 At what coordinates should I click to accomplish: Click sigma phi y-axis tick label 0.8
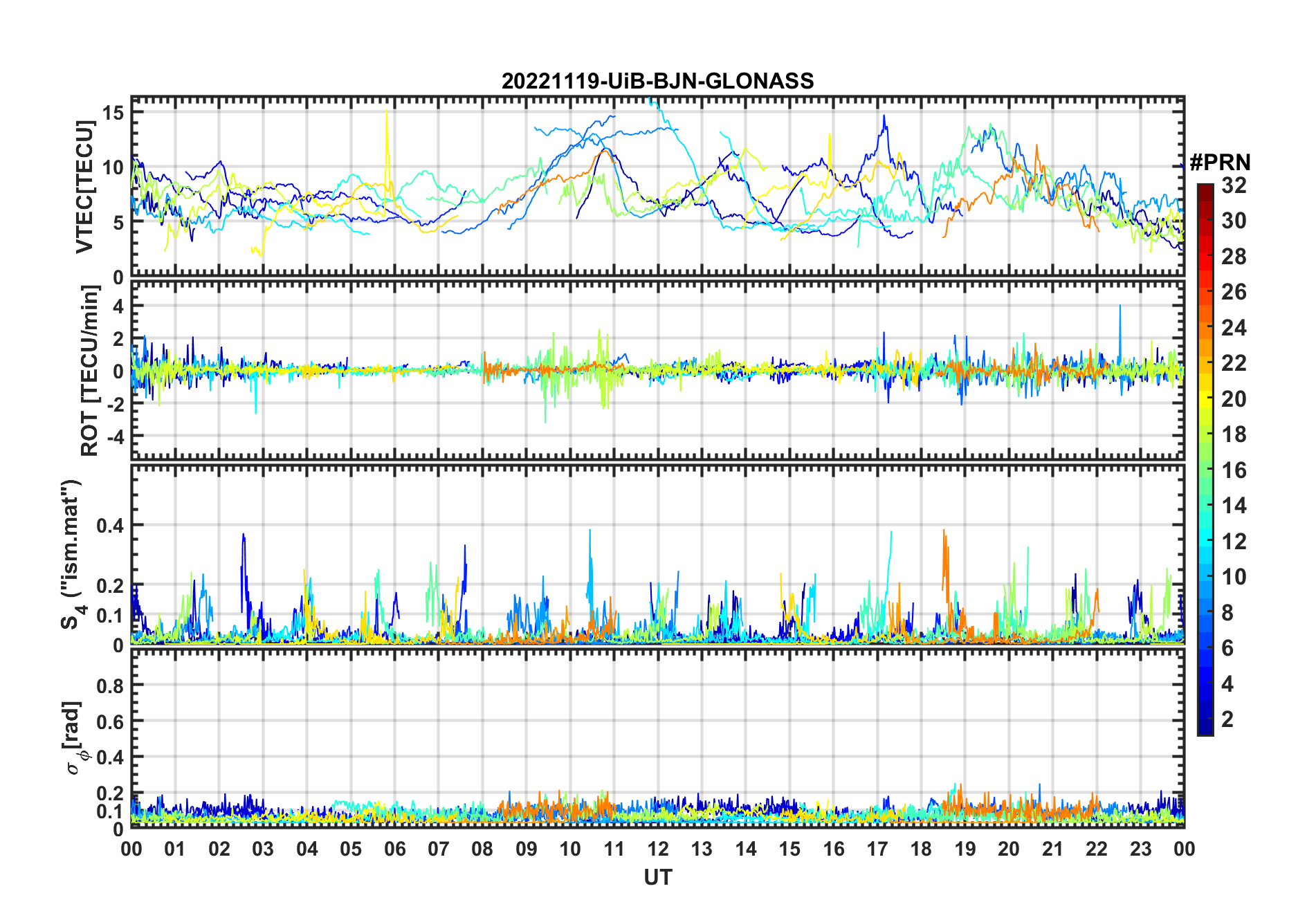pos(110,686)
